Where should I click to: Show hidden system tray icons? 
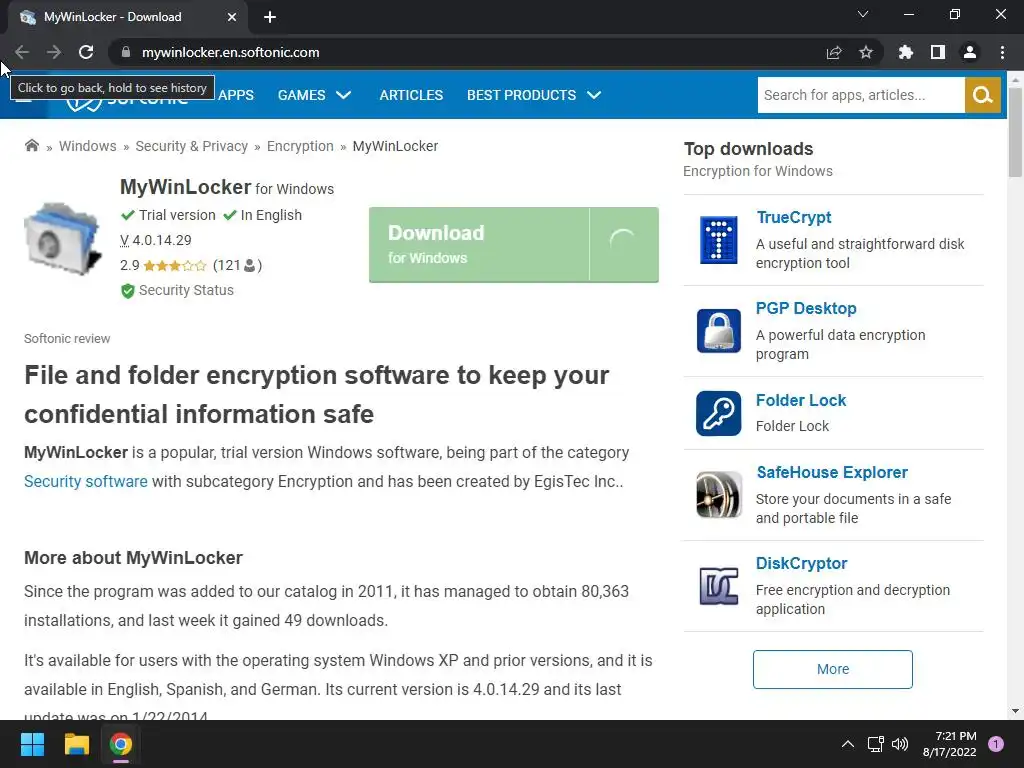click(848, 744)
